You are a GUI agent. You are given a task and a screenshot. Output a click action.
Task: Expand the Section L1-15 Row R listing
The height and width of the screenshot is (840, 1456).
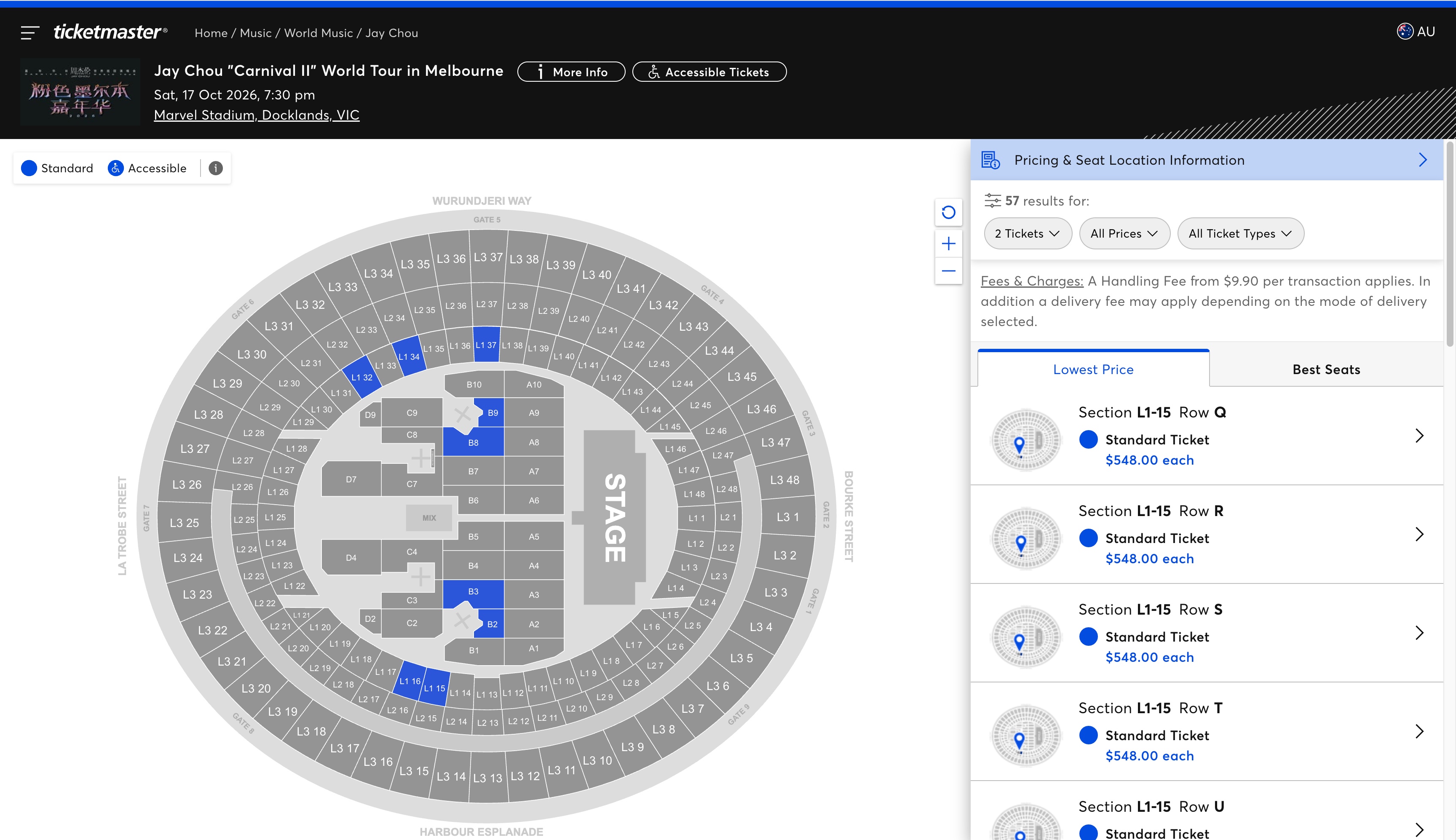(x=1420, y=534)
